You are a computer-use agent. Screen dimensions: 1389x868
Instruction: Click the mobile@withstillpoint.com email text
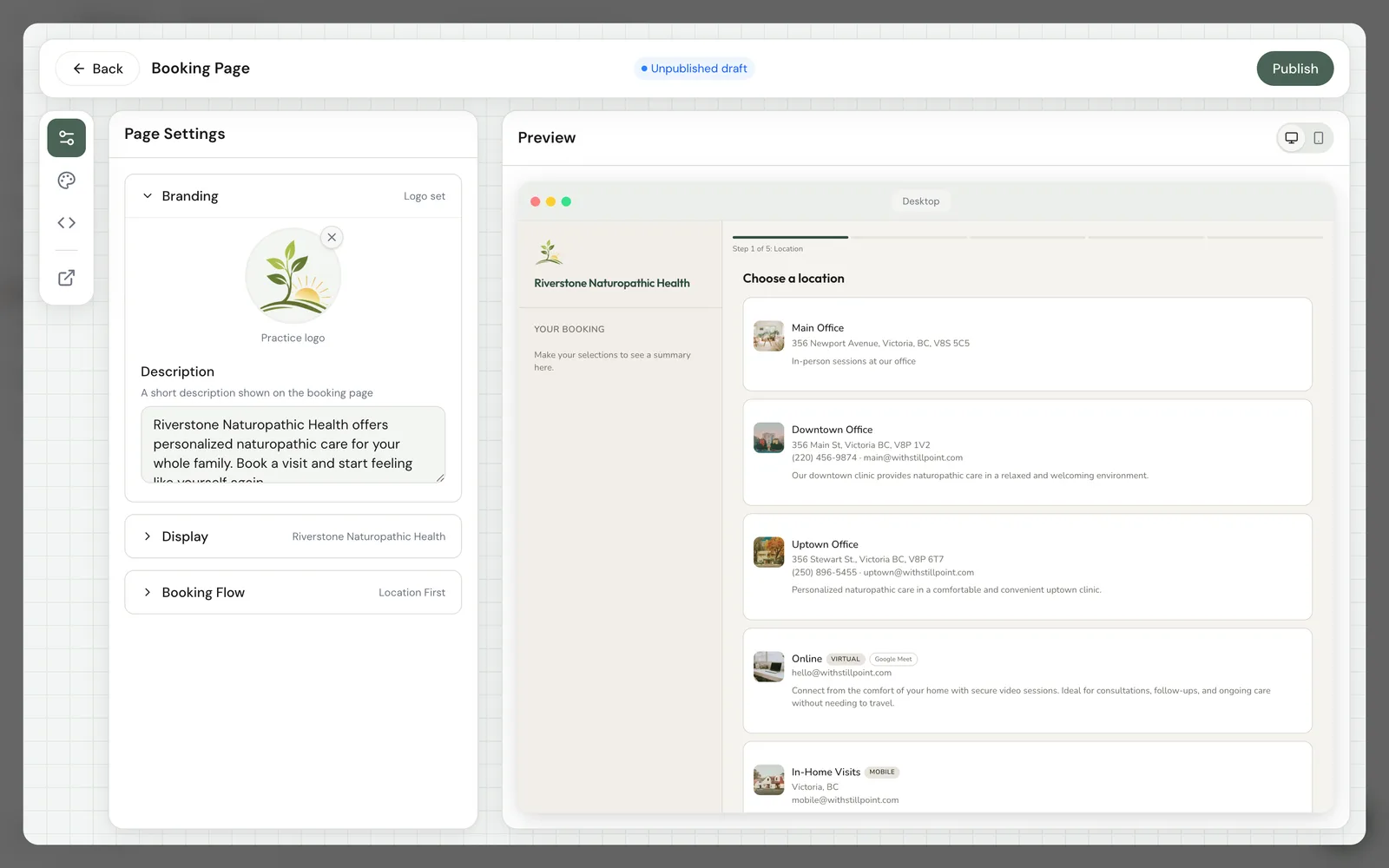(845, 800)
